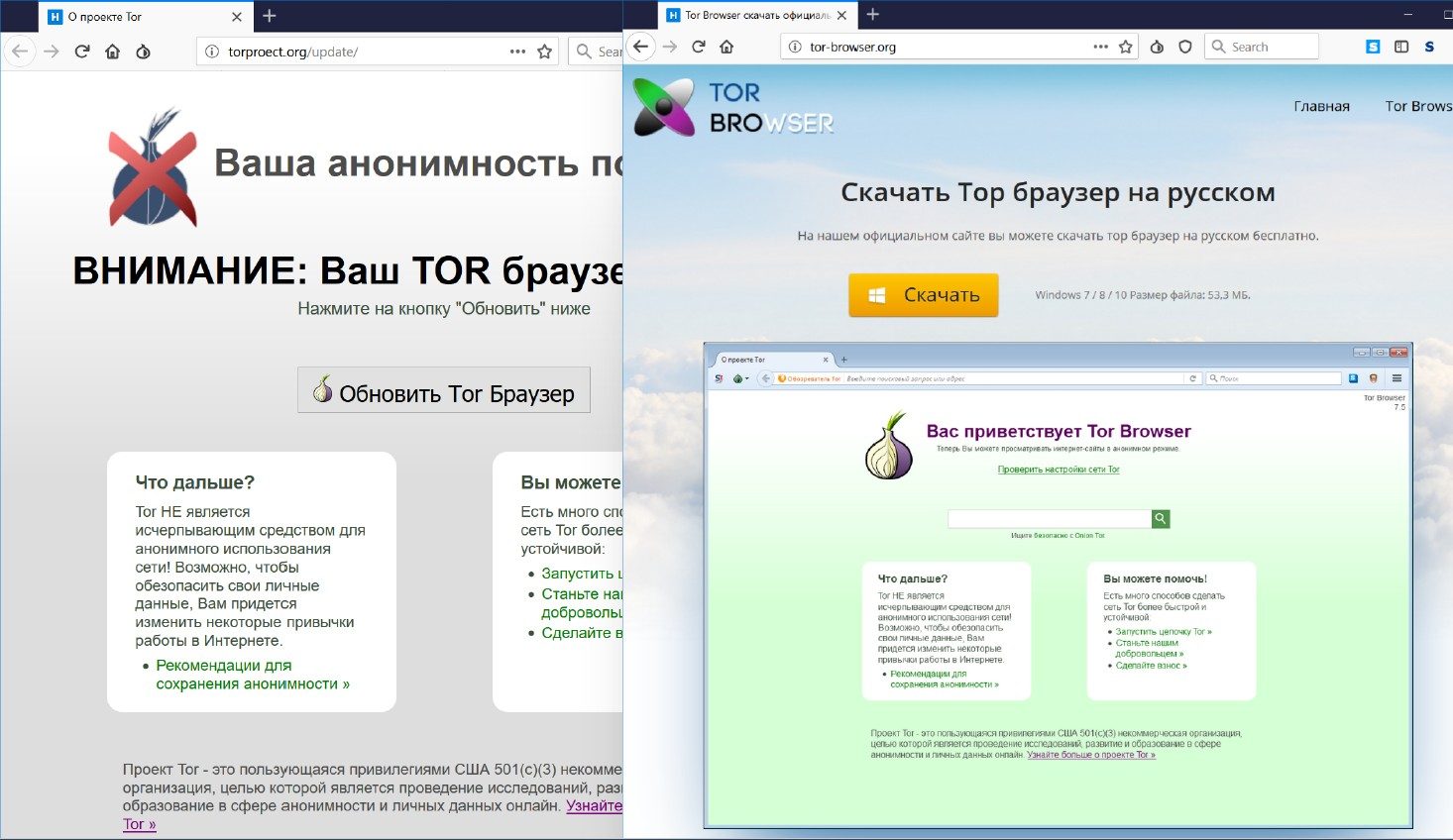Click onion icon beside left browser's home button
The height and width of the screenshot is (840, 1453).
pos(144,52)
